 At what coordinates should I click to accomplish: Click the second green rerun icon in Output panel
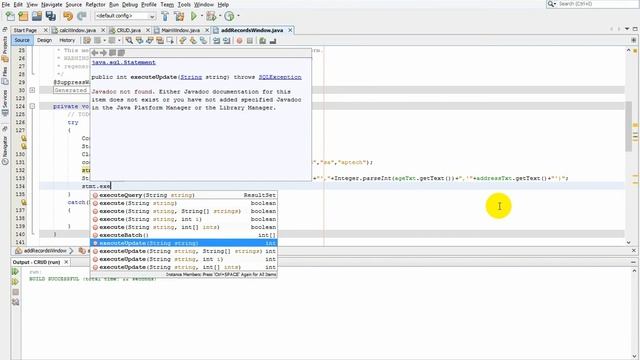[x=16, y=282]
